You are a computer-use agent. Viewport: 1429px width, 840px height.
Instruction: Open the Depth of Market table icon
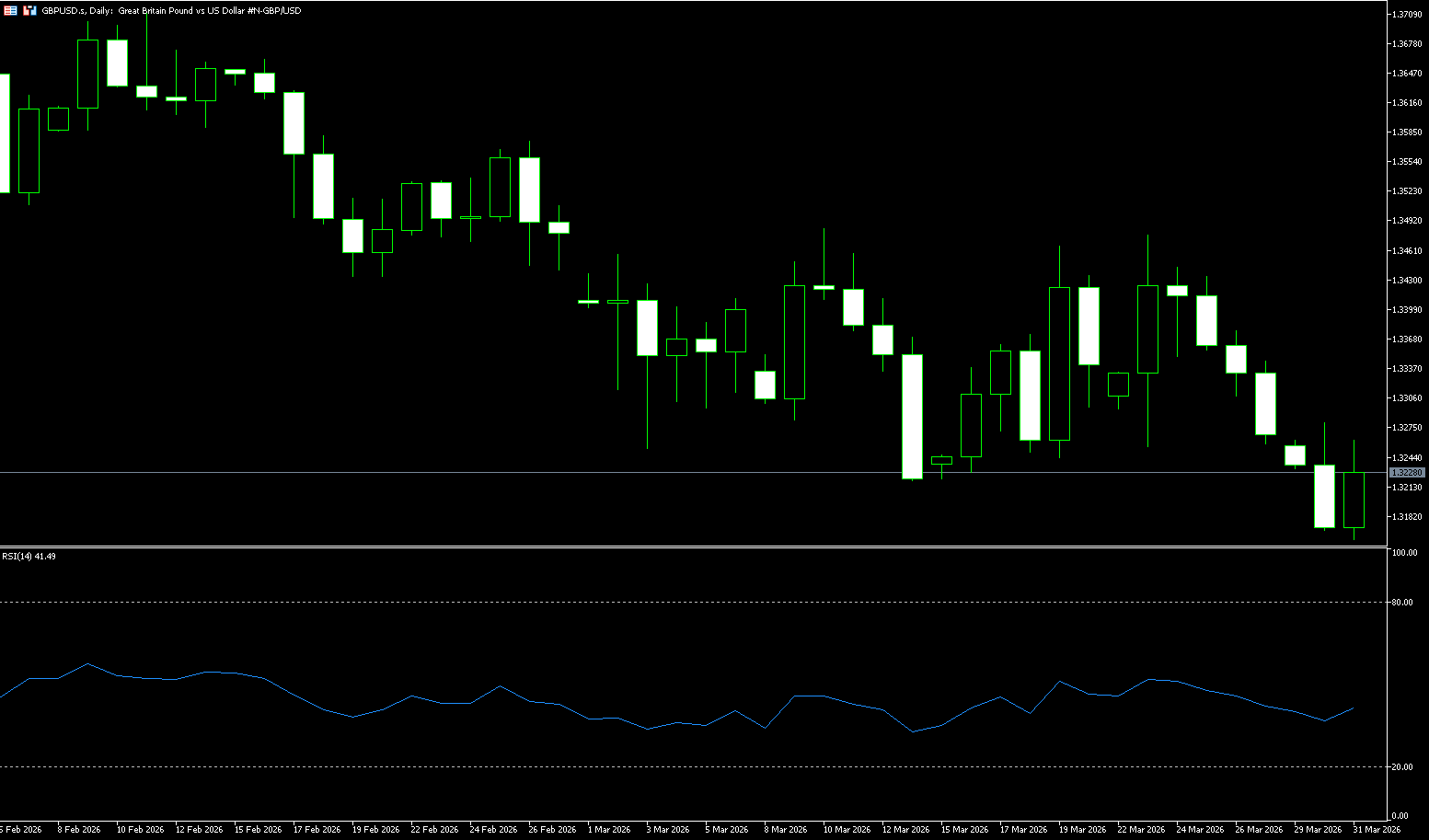[x=9, y=10]
